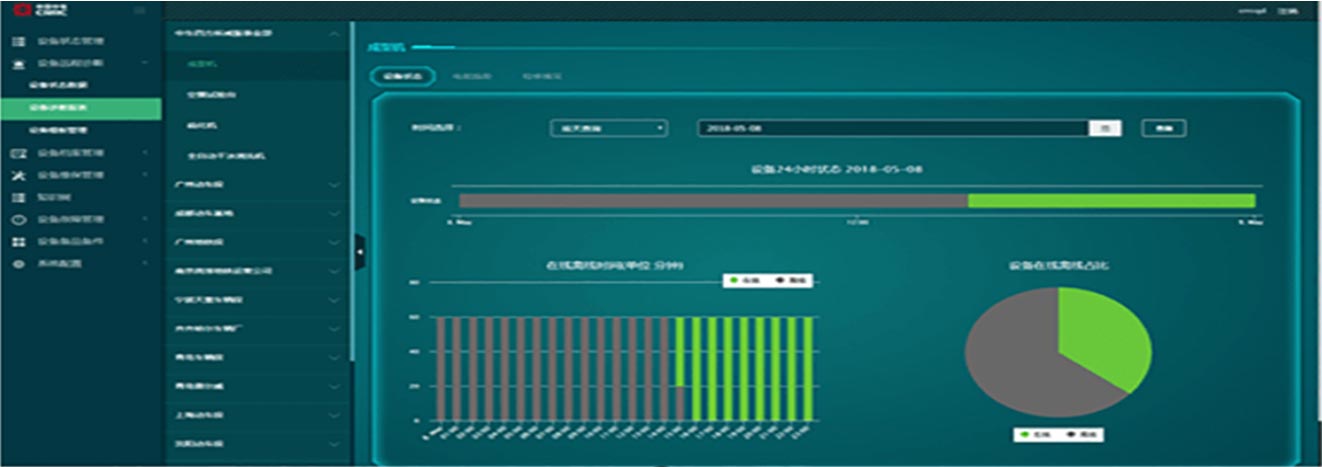Open the time selection dropdown
Image resolution: width=1322 pixels, height=467 pixels.
point(608,128)
